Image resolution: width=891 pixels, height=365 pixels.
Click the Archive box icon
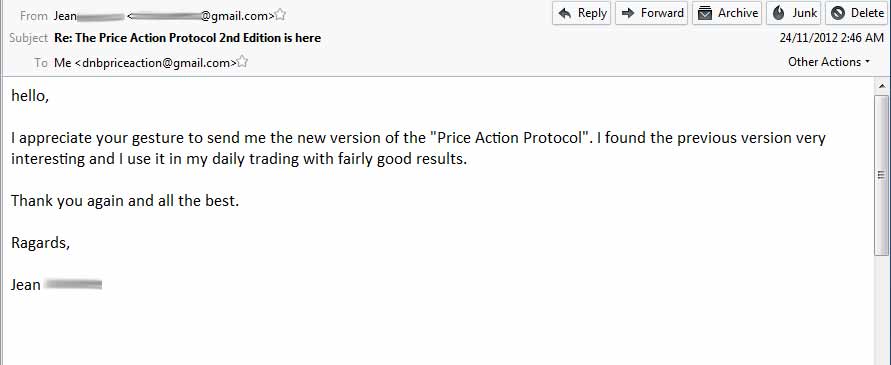click(x=705, y=13)
